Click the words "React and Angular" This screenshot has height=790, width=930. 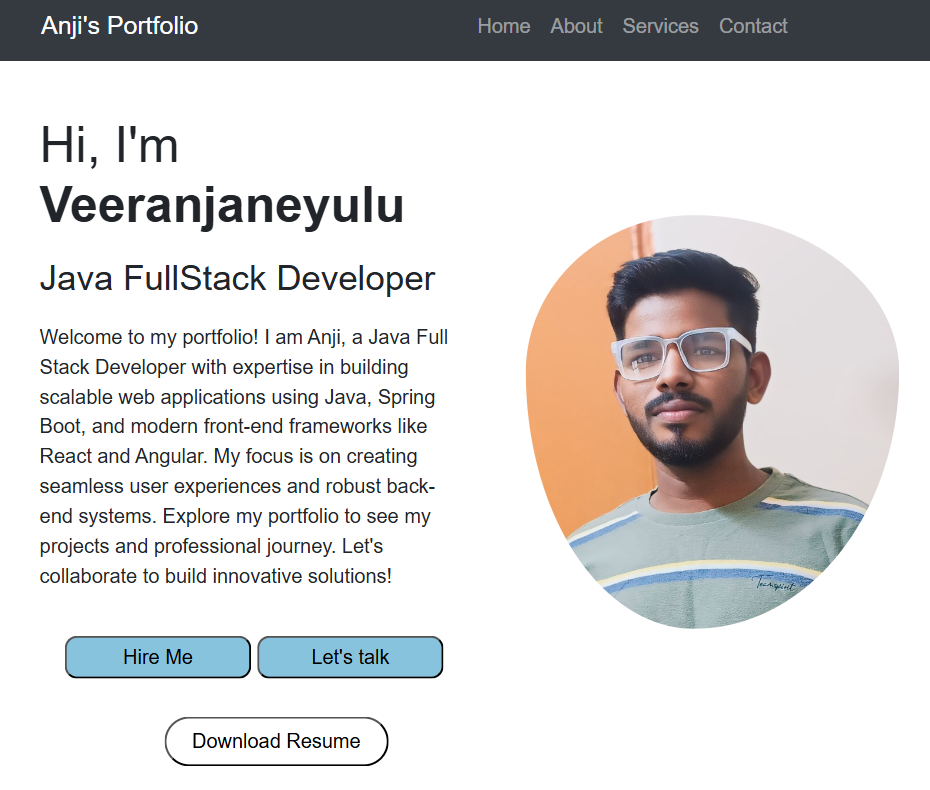pyautogui.click(x=122, y=457)
